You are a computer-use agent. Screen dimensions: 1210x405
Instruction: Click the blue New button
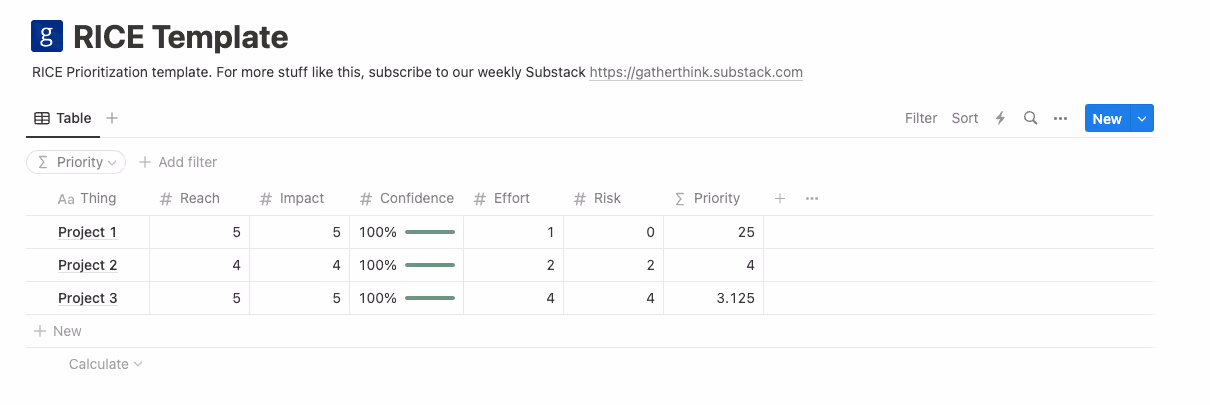click(1107, 119)
